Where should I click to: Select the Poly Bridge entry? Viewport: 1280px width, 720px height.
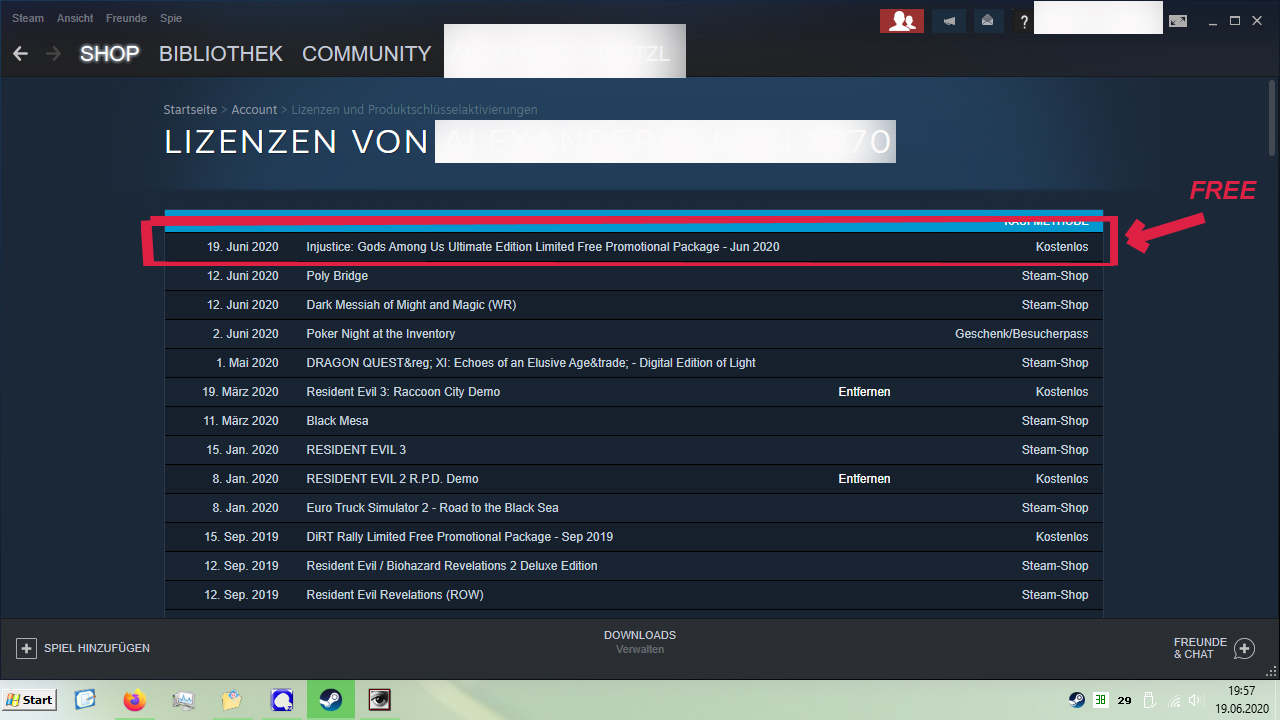pos(337,276)
